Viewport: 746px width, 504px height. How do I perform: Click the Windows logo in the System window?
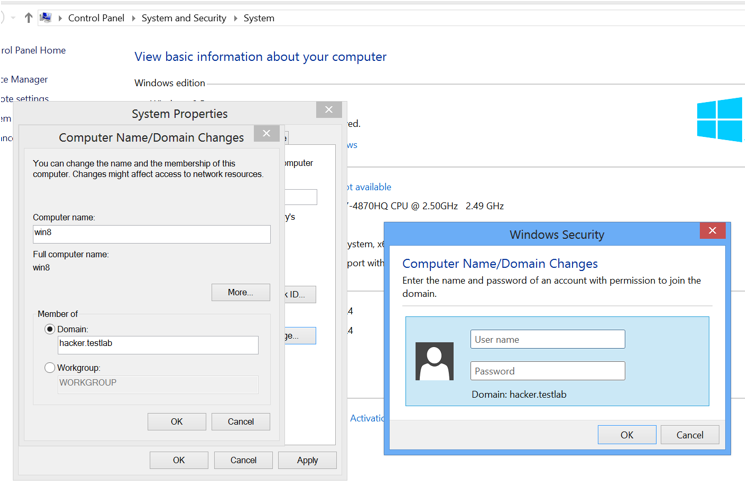719,119
